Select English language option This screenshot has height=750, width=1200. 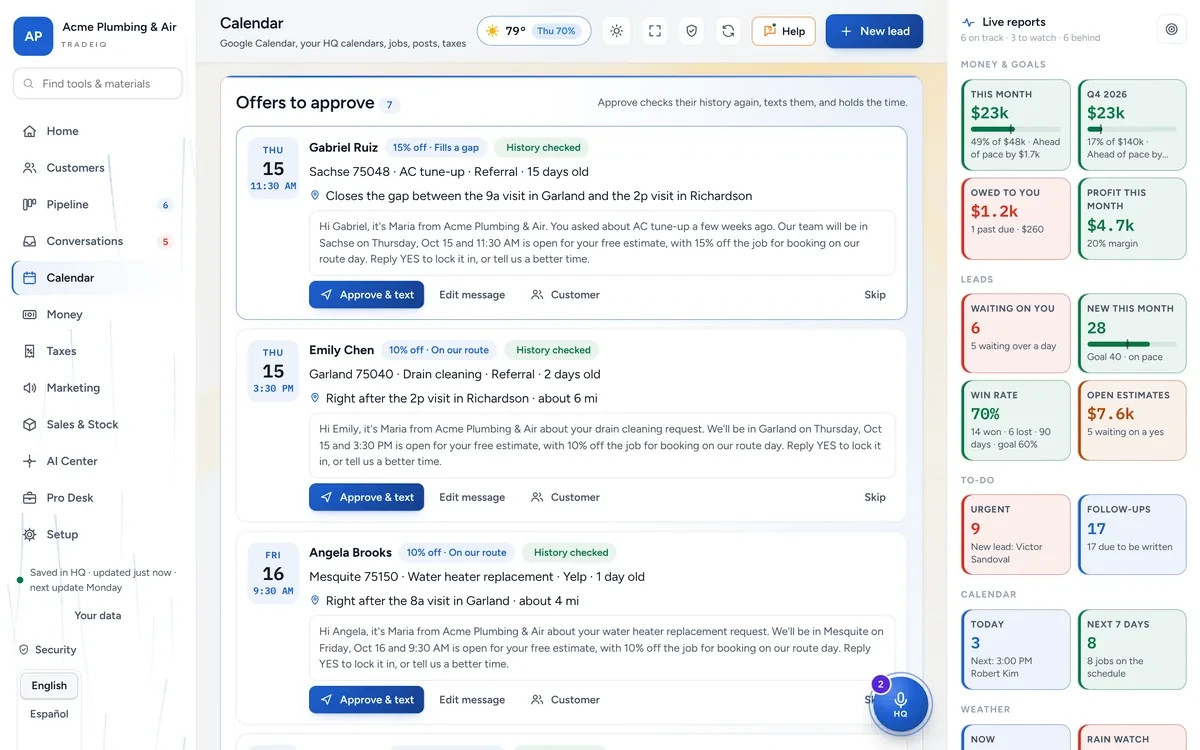(49, 686)
